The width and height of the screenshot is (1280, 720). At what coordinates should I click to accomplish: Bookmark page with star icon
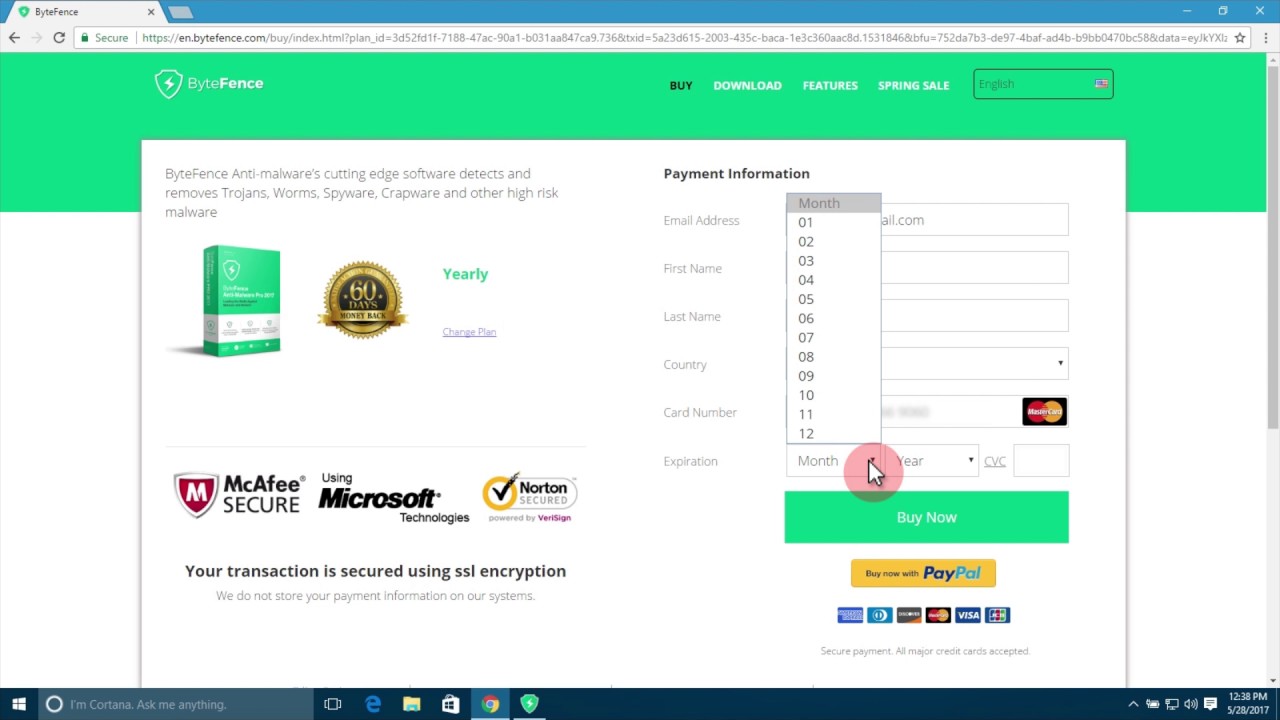coord(1240,38)
